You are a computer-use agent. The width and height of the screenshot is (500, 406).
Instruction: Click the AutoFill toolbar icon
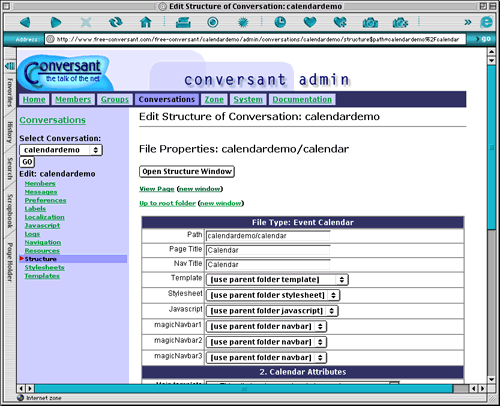pos(183,22)
